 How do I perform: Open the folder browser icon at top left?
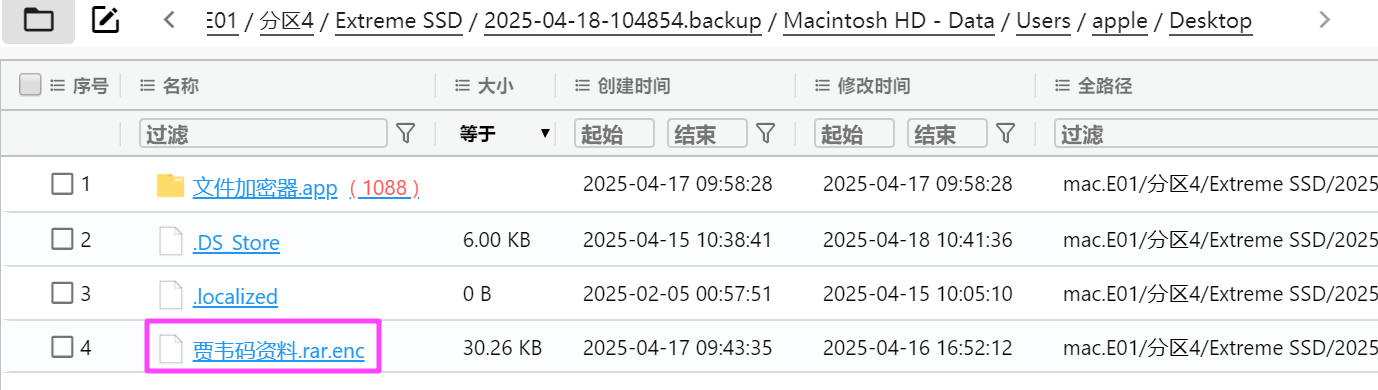[38, 19]
